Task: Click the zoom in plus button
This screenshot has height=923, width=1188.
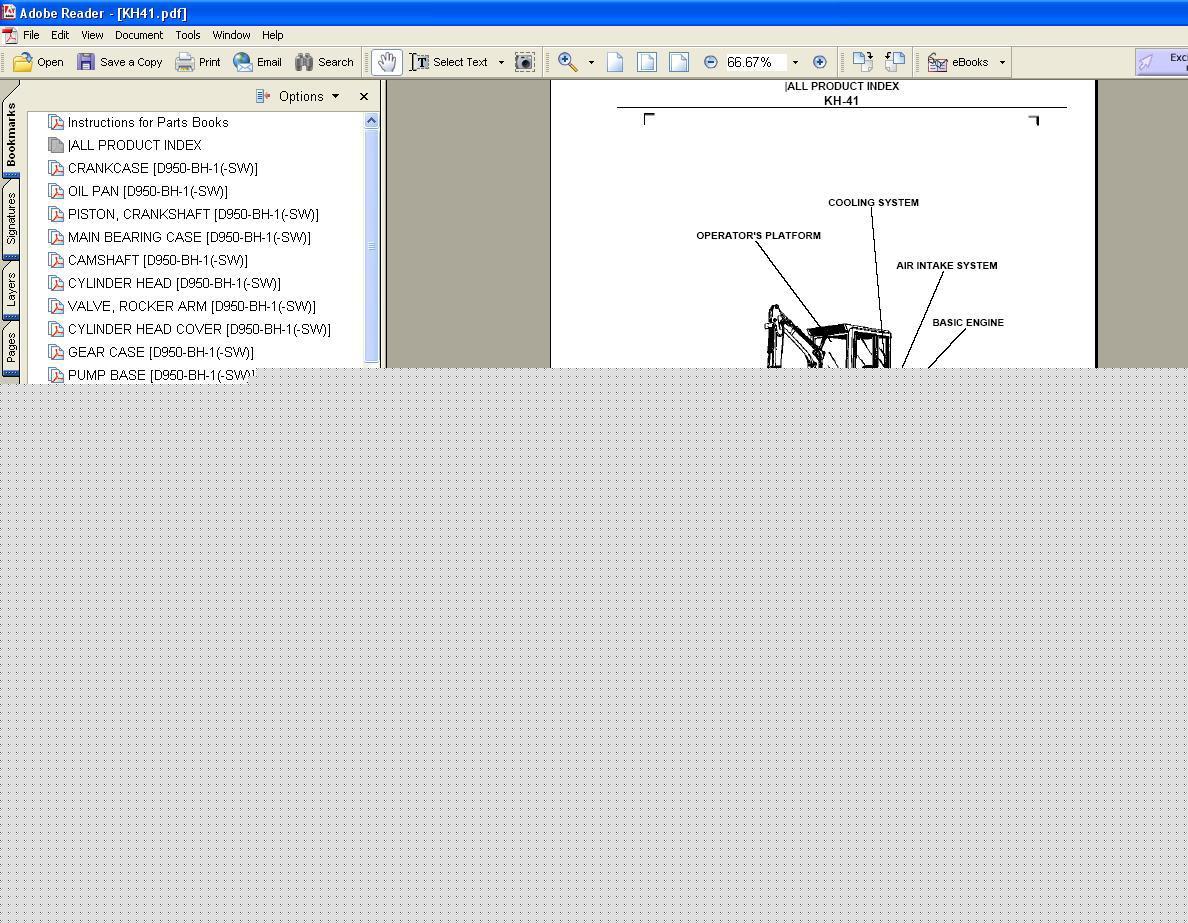Action: (x=819, y=62)
